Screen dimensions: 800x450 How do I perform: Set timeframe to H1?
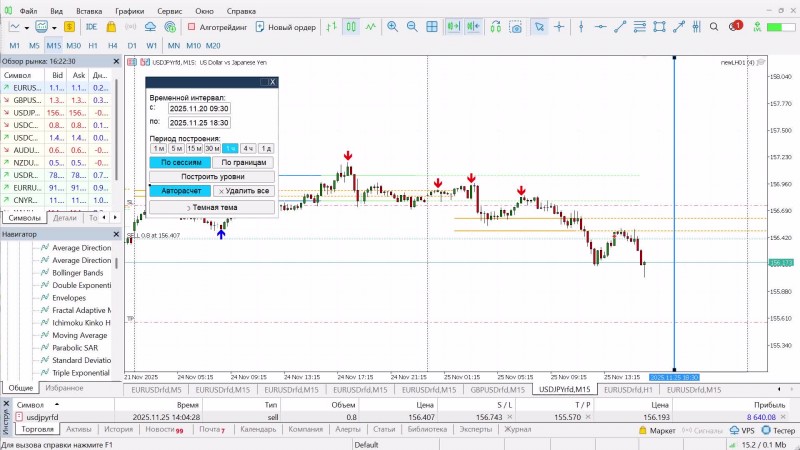pos(93,45)
